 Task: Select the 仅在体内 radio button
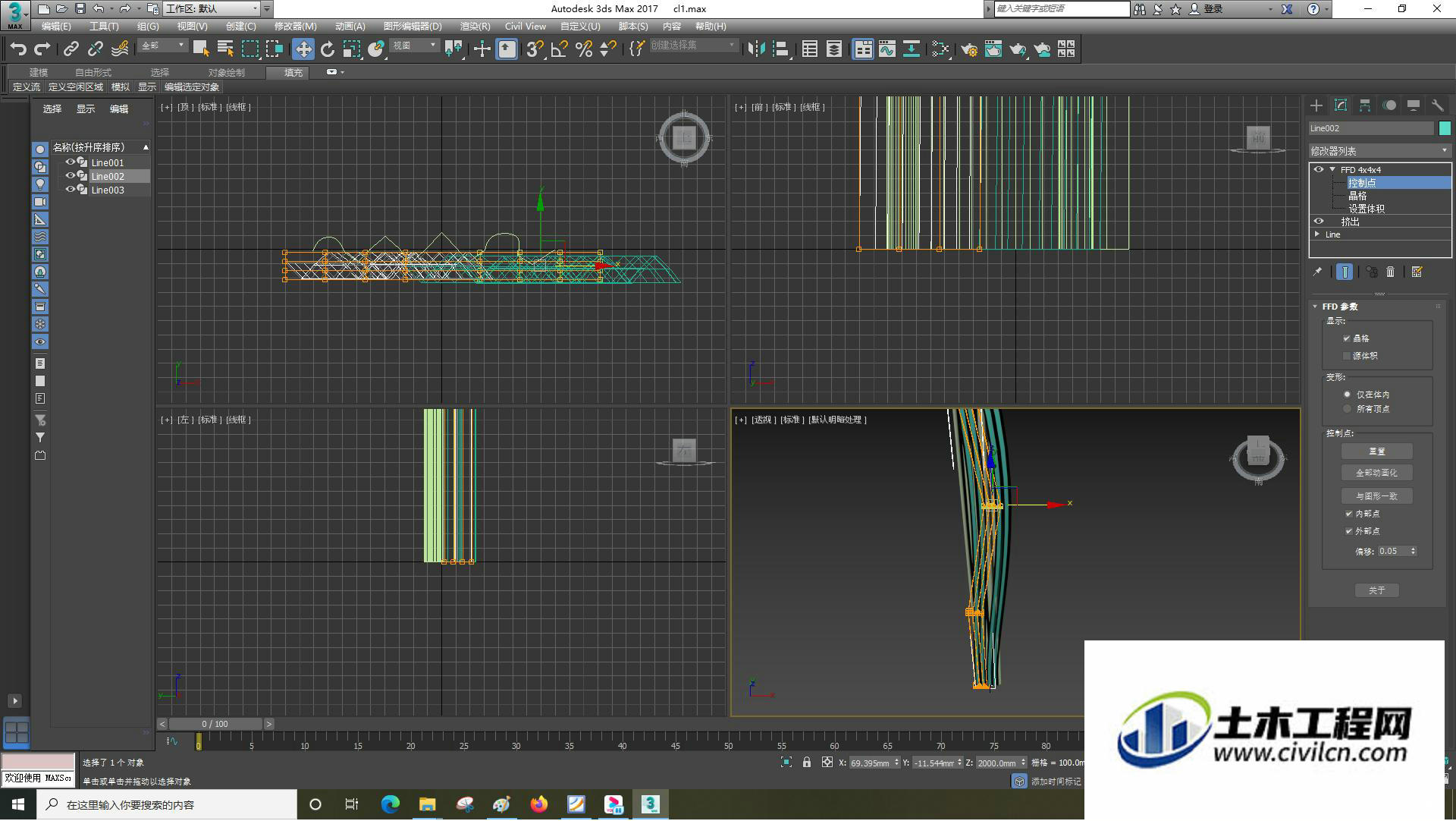[x=1348, y=395]
